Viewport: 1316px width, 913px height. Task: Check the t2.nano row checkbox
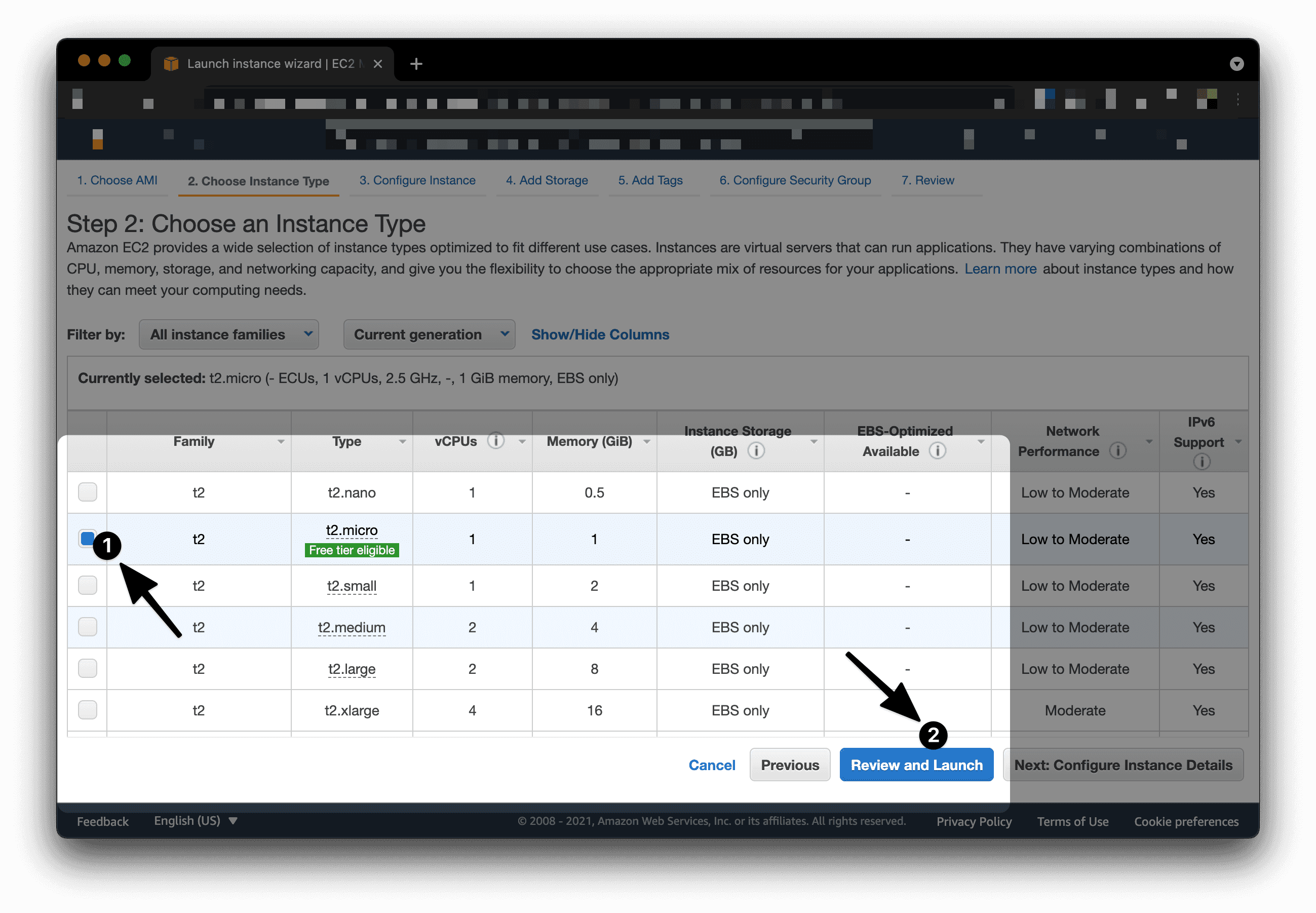click(88, 492)
